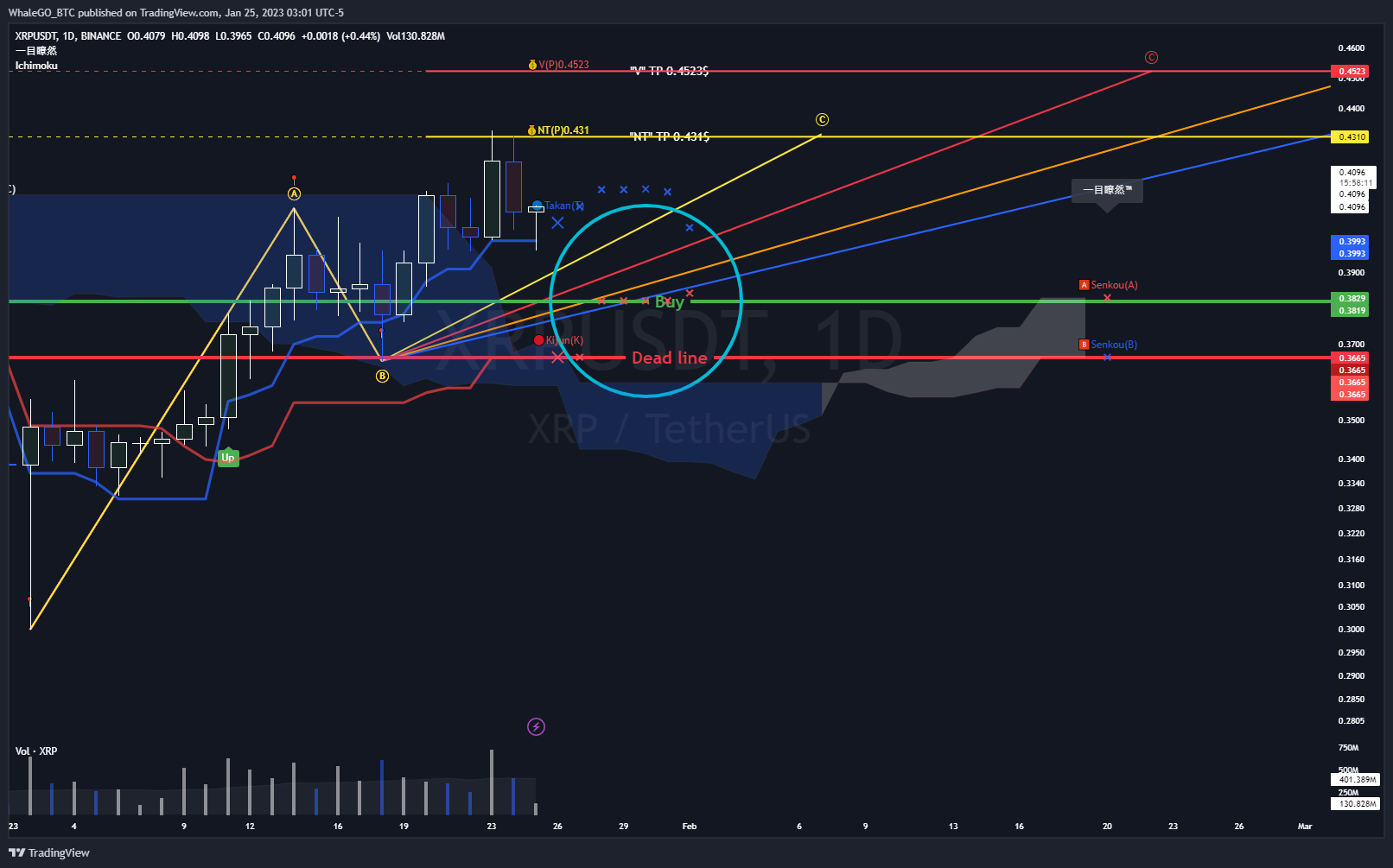Click the red B icon beside Senkou(B)
This screenshot has width=1393, height=868.
pyautogui.click(x=1084, y=345)
